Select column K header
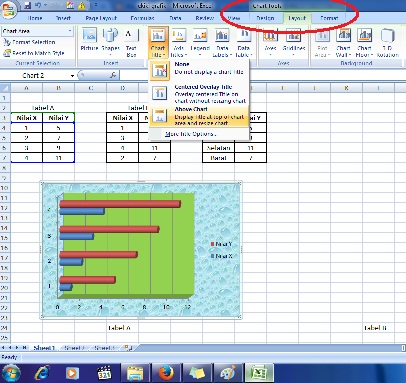The width and height of the screenshot is (406, 383). [x=346, y=88]
